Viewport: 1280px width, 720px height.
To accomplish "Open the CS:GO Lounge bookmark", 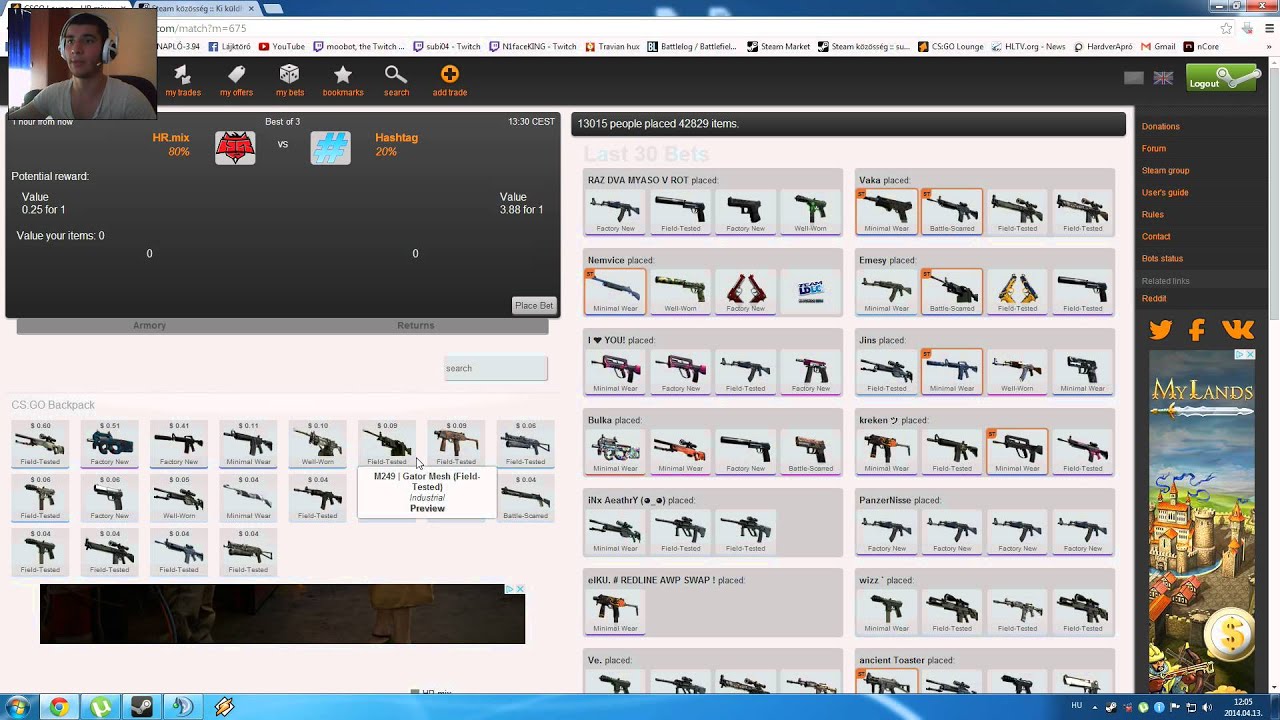I will point(950,46).
